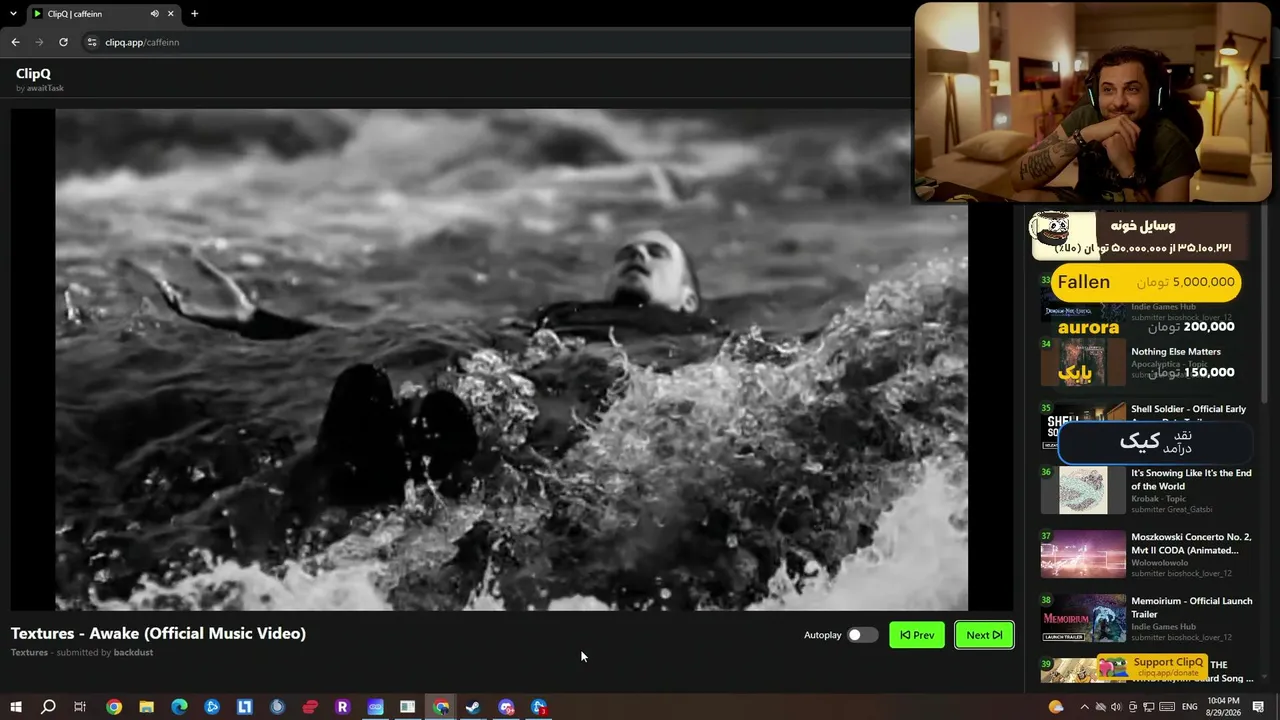
Task: Go to the previous clip with Prev
Action: 917,635
